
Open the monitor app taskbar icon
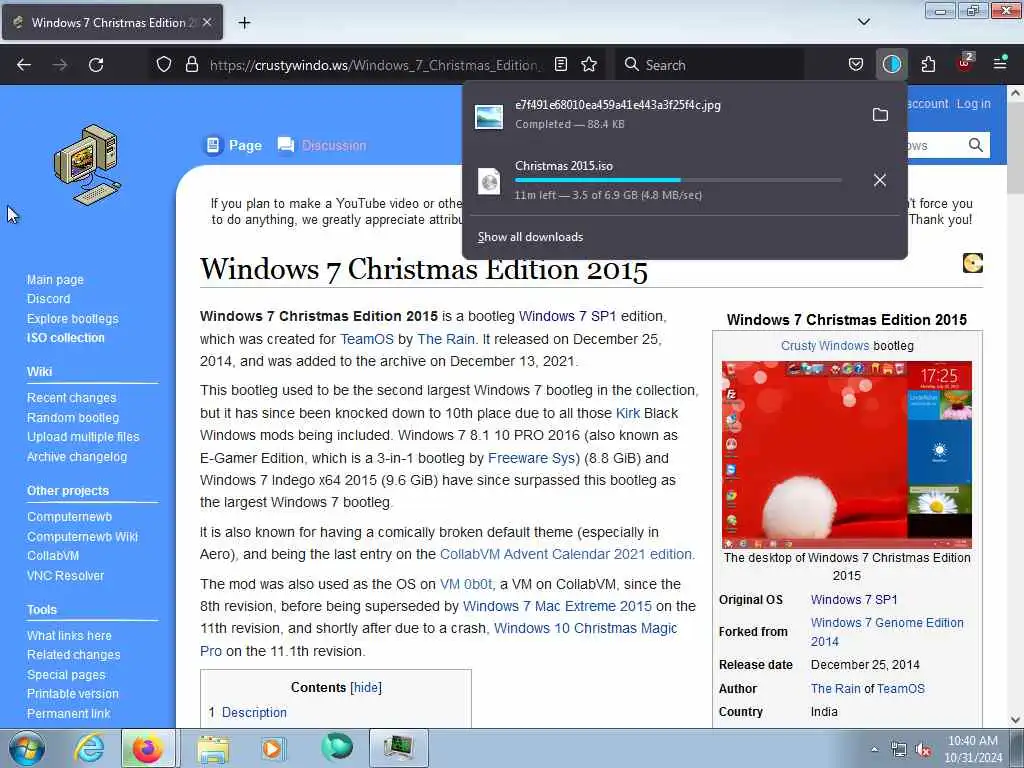pos(399,748)
